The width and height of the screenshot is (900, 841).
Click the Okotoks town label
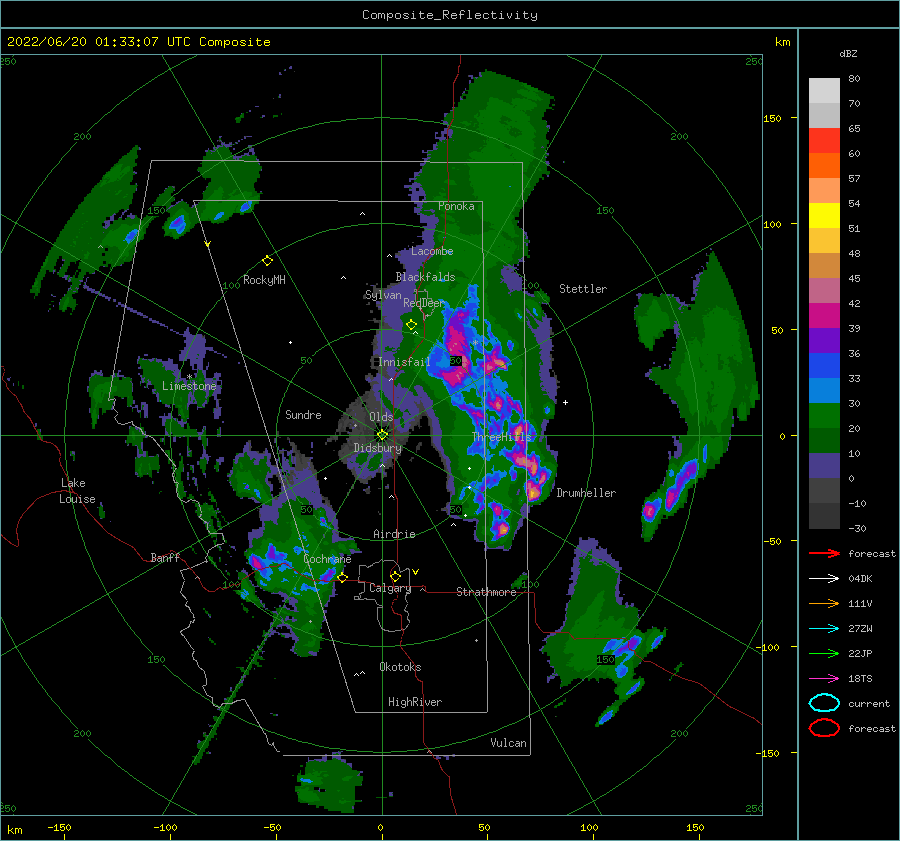[x=400, y=667]
